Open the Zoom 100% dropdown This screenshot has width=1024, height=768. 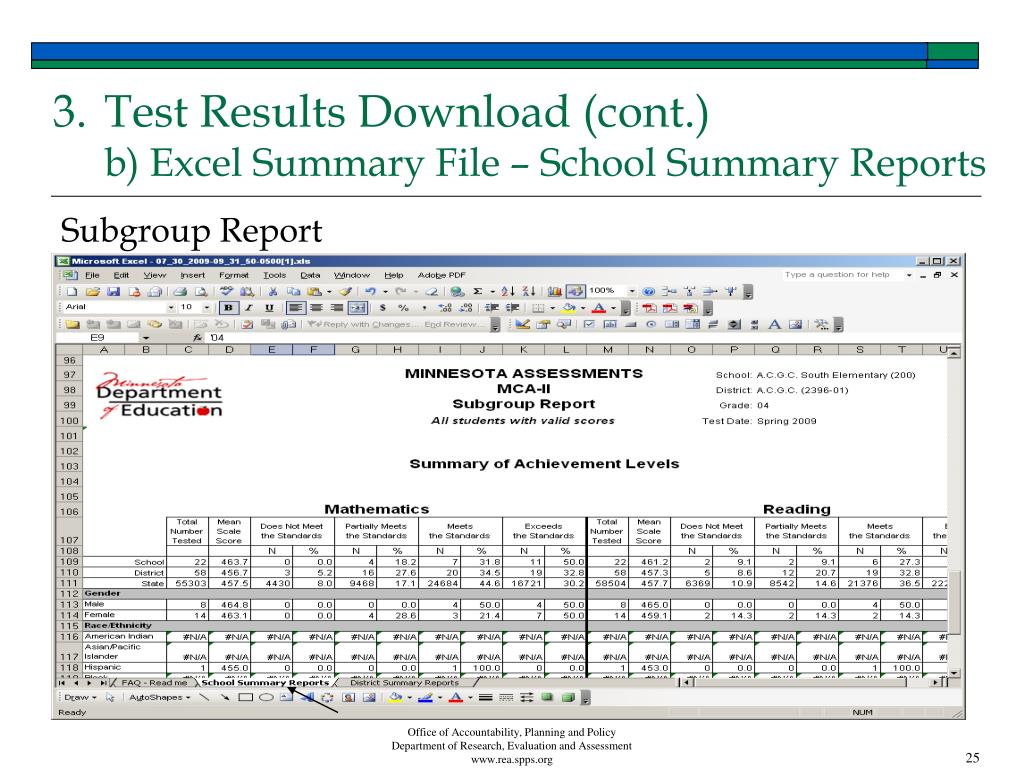[632, 291]
